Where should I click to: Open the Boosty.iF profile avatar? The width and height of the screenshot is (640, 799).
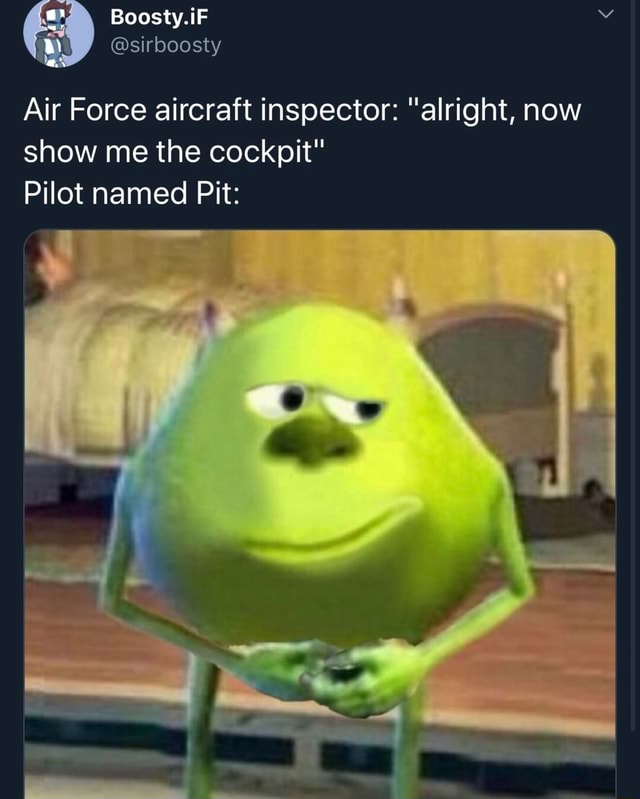coord(58,33)
